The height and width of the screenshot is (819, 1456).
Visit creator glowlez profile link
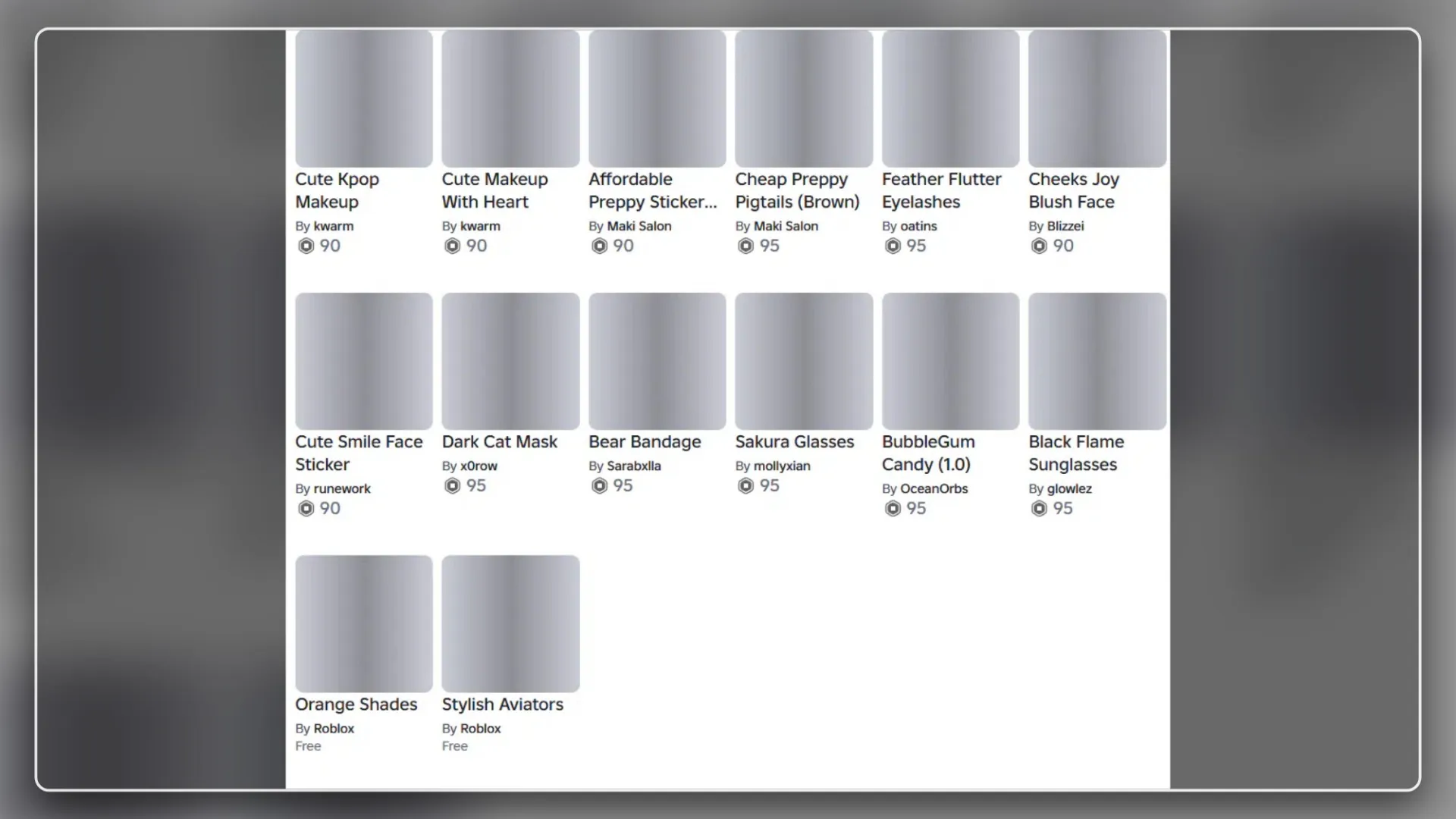[1069, 488]
